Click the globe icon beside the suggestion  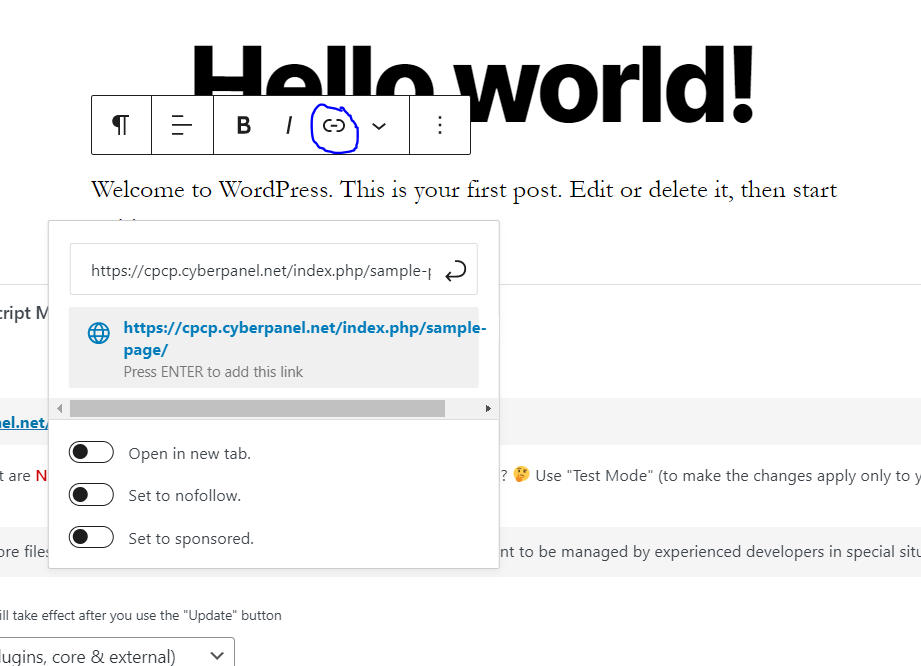[99, 332]
